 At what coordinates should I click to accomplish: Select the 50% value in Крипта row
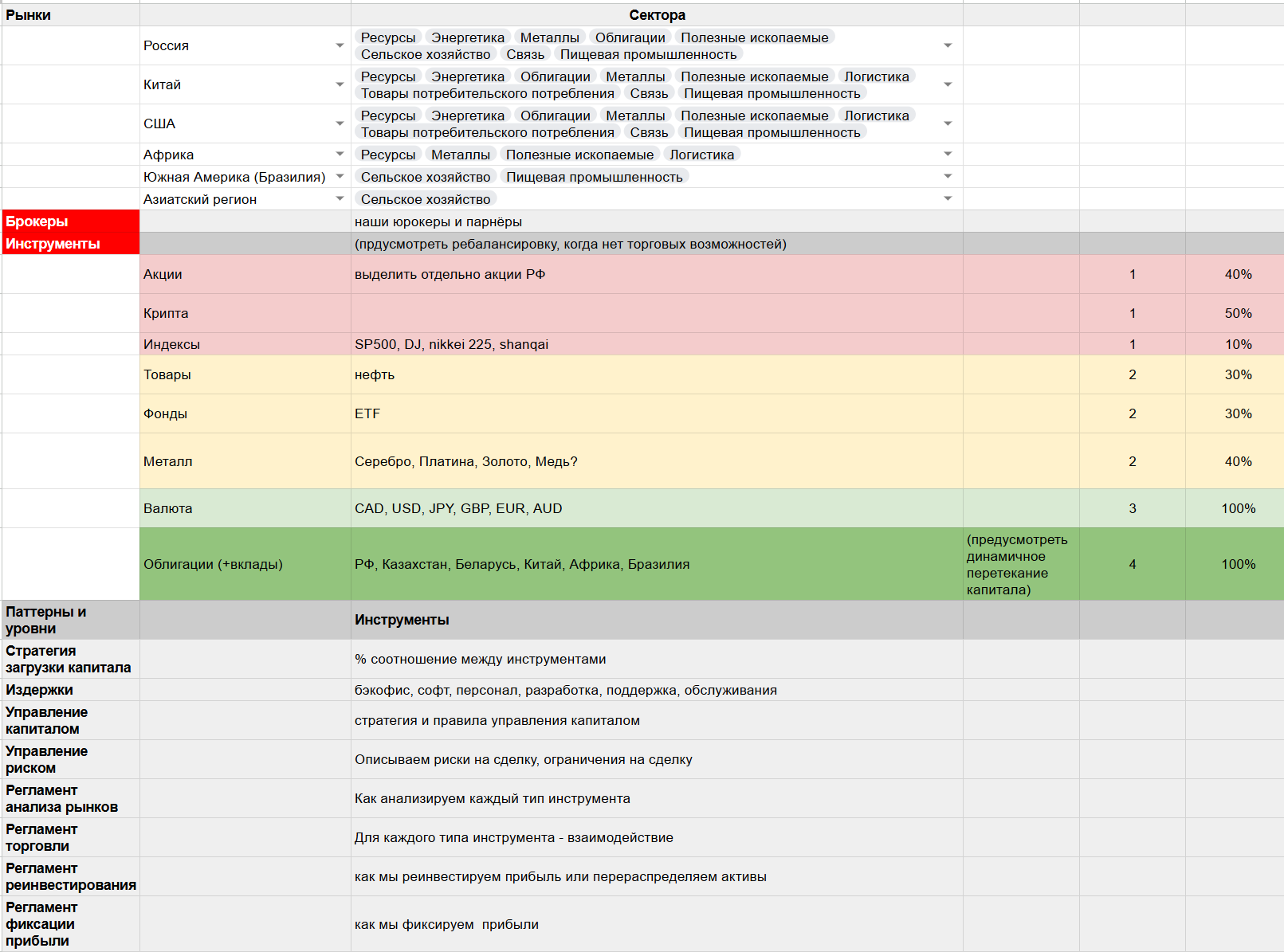(x=1238, y=313)
